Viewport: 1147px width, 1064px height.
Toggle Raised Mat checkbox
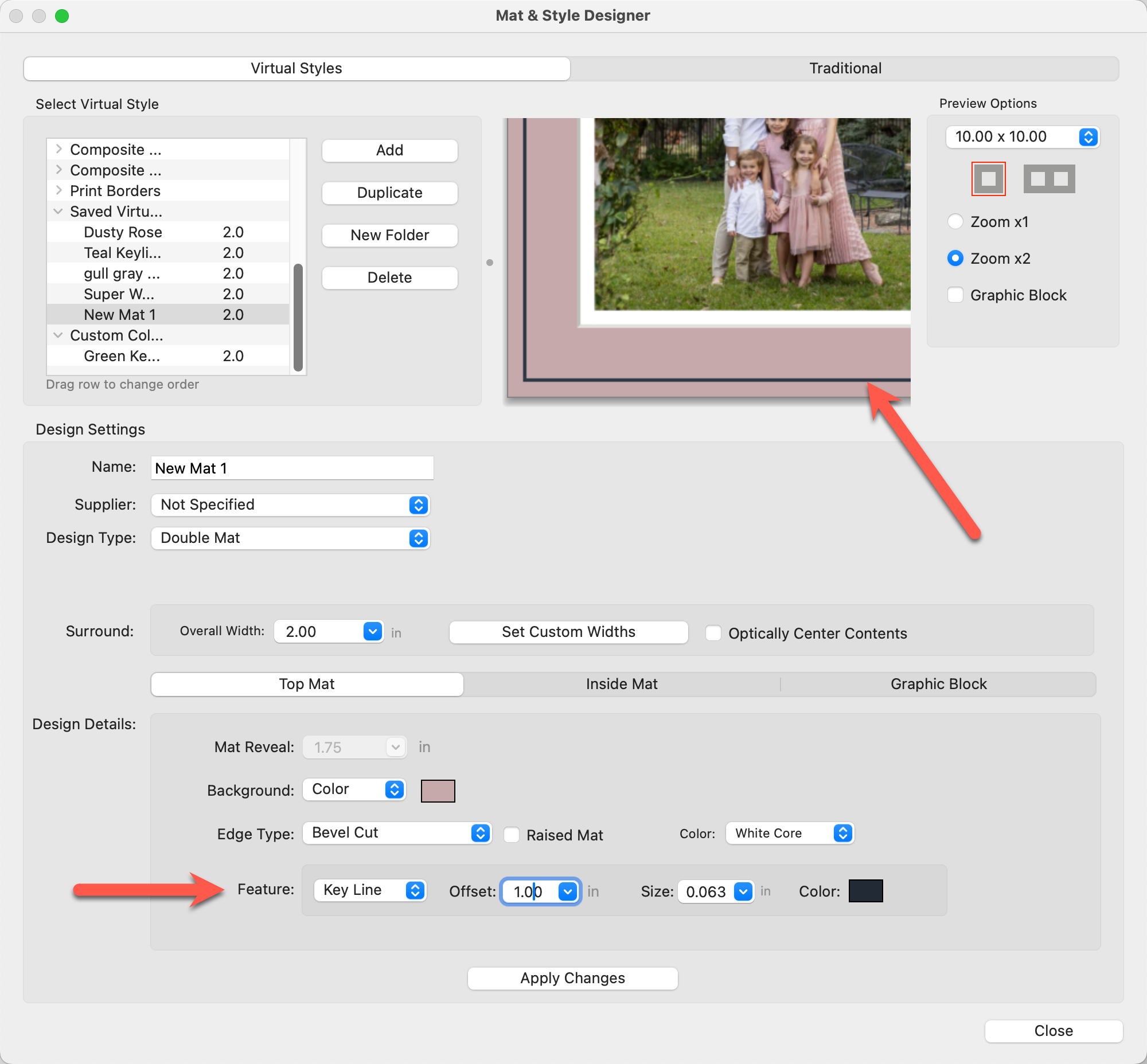pyautogui.click(x=512, y=835)
